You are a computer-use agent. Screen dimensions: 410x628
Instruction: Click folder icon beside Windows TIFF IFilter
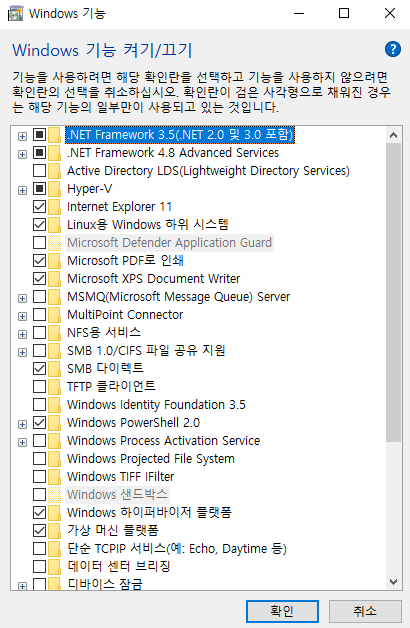click(x=54, y=477)
